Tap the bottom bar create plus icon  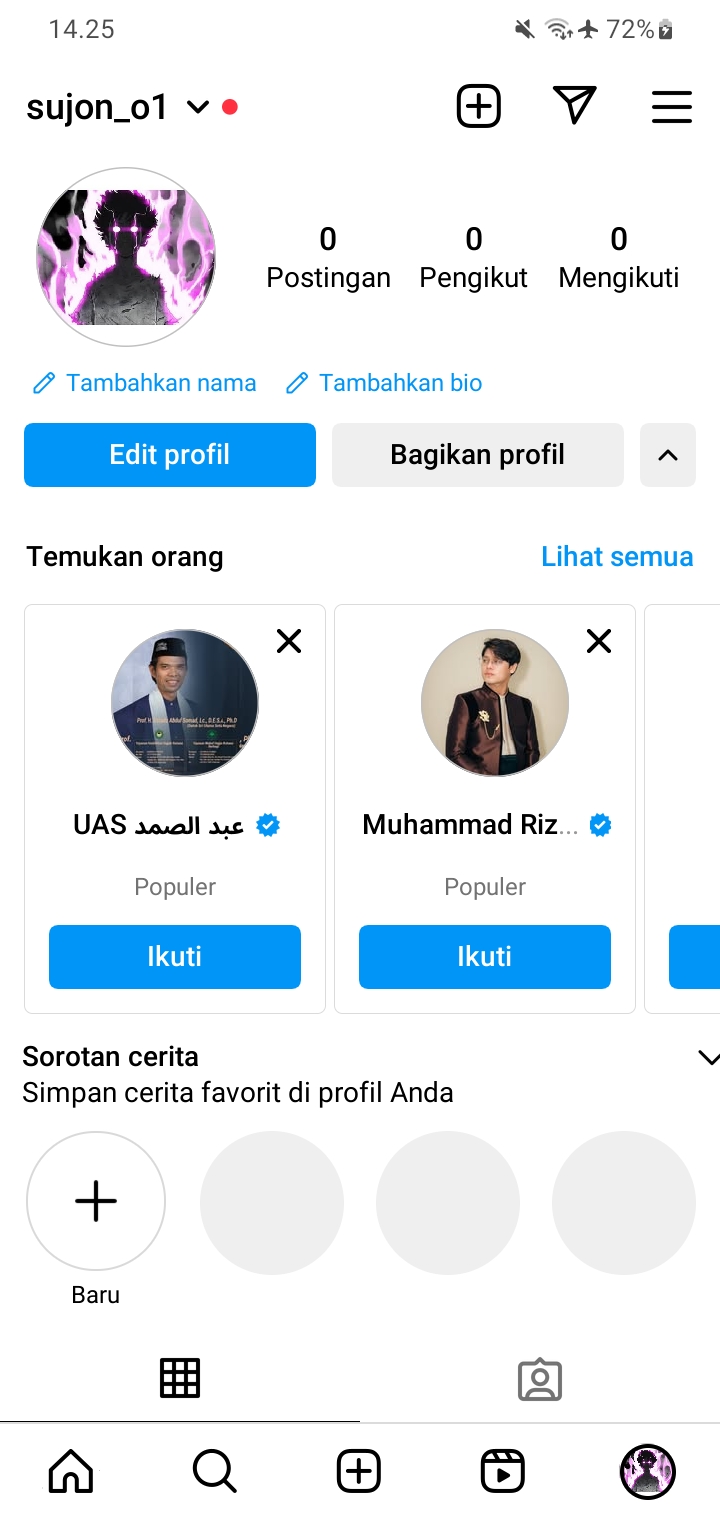(x=359, y=1471)
